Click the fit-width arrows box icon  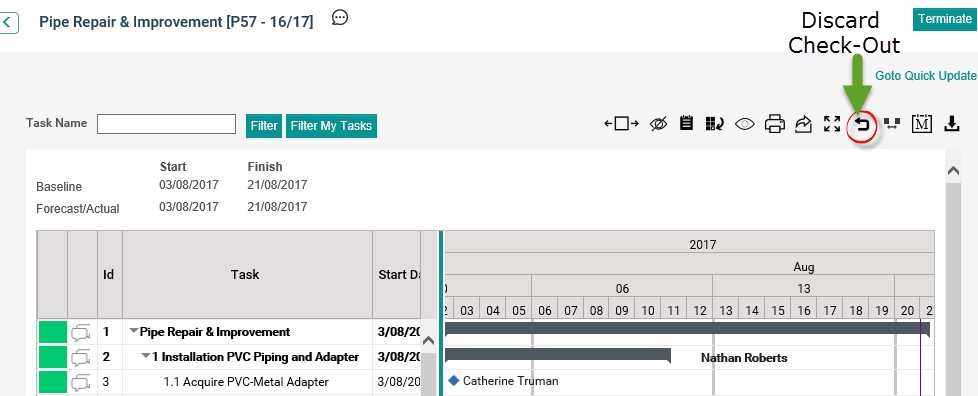tap(621, 124)
